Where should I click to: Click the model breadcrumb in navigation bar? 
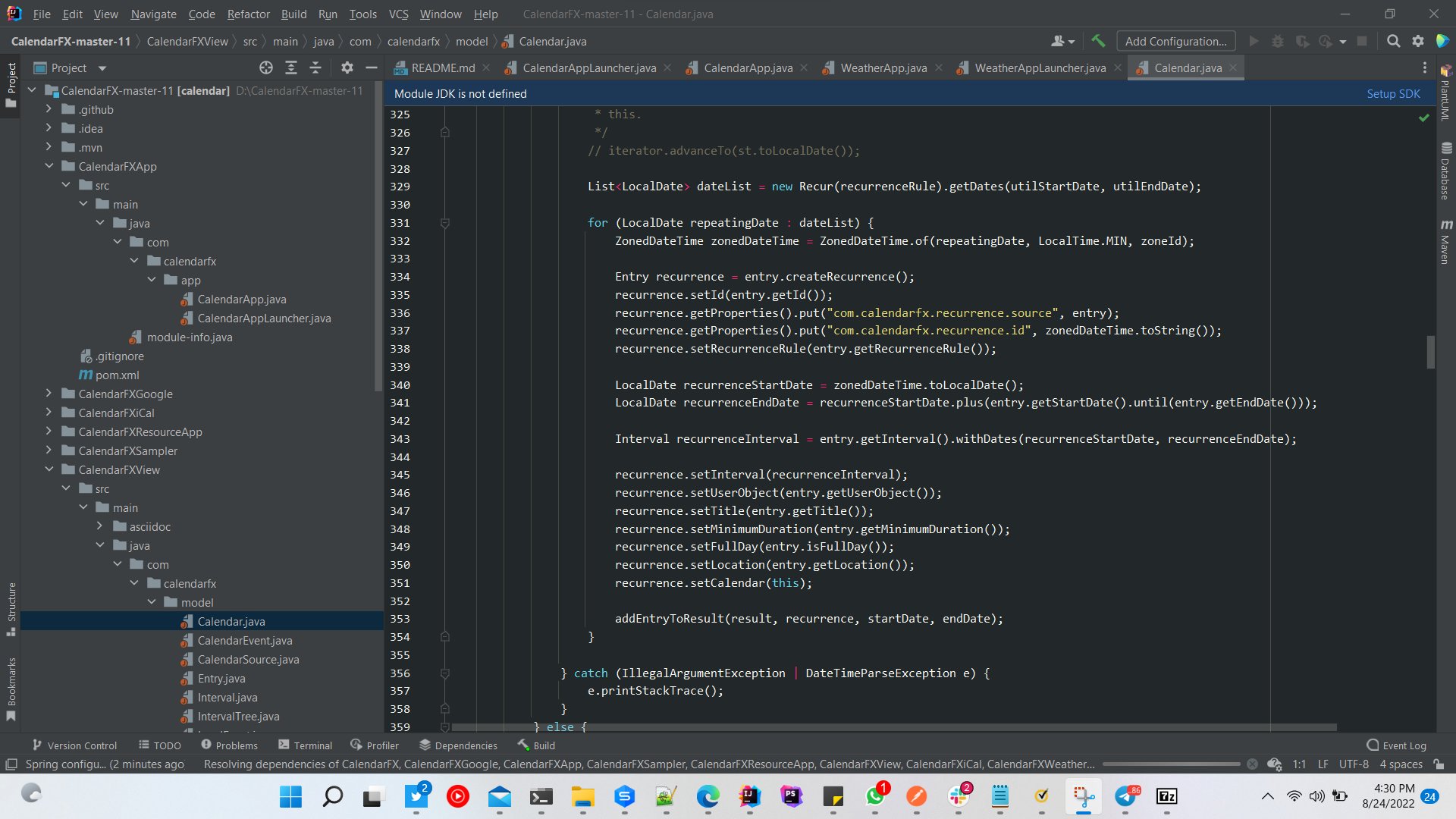(472, 41)
